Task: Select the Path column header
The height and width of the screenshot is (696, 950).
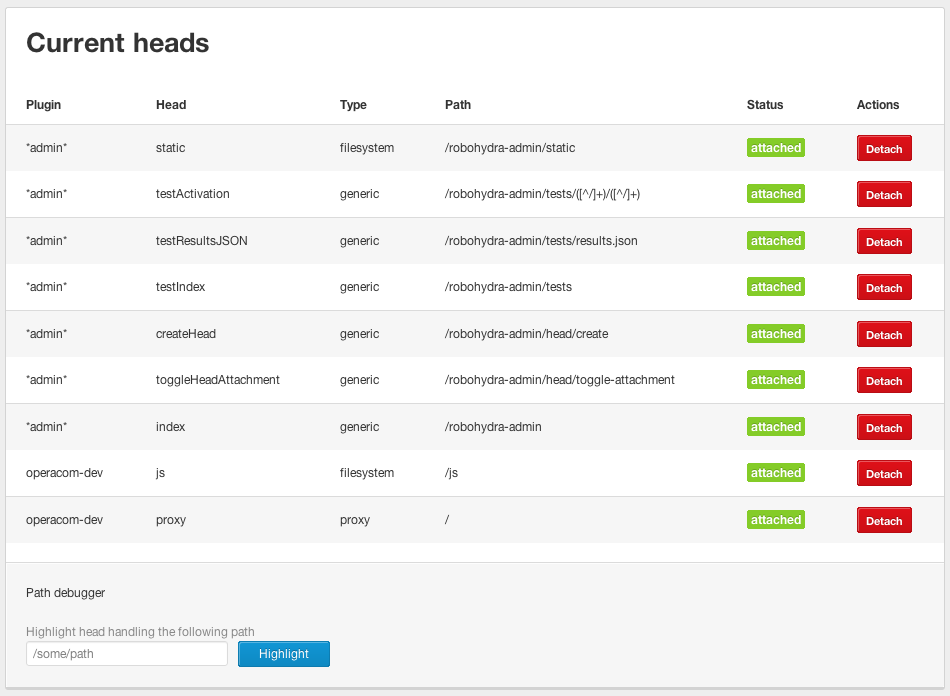Action: click(457, 104)
